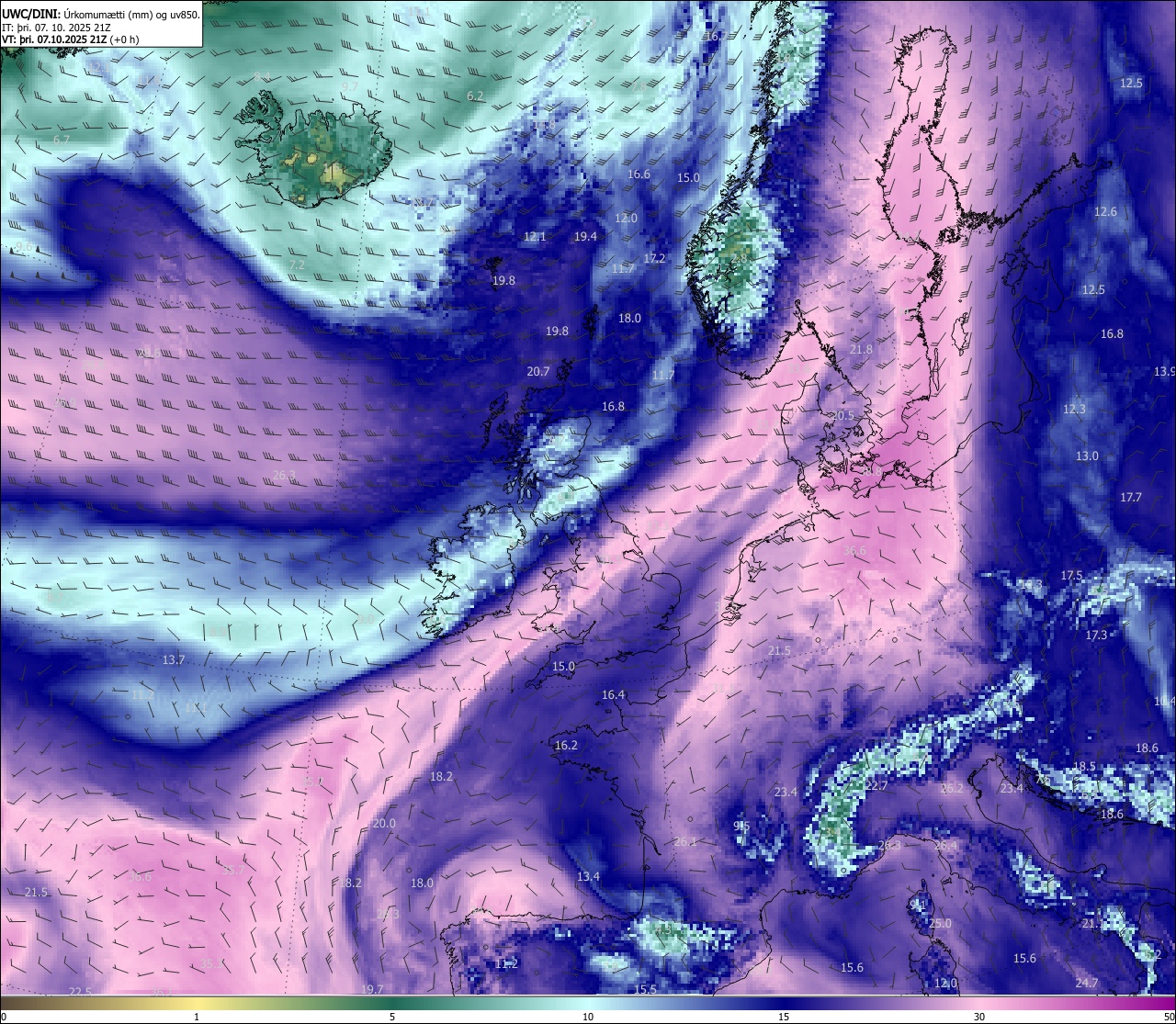Click the map value '16.2'

coord(566,745)
